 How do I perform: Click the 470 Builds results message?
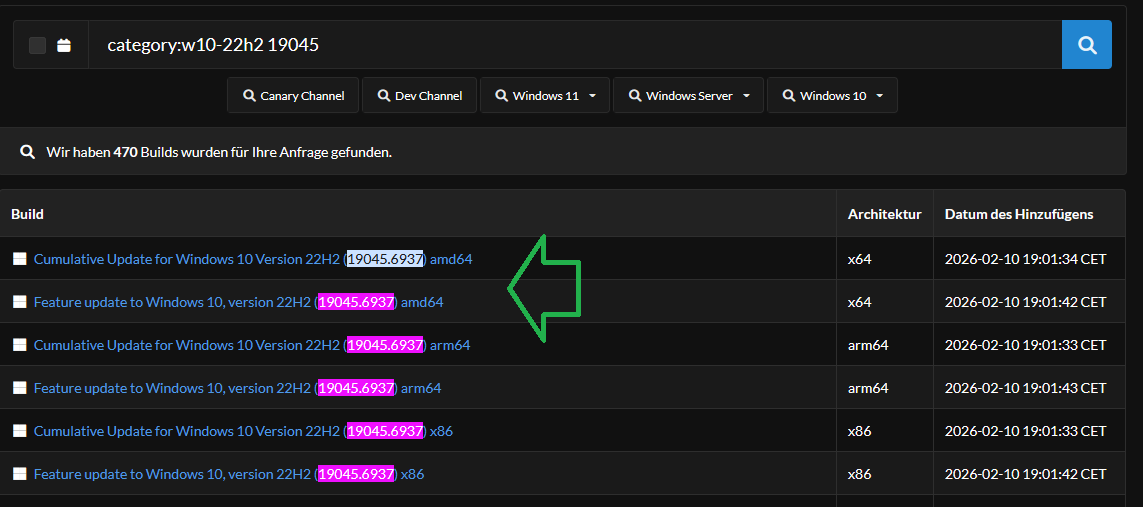point(219,152)
